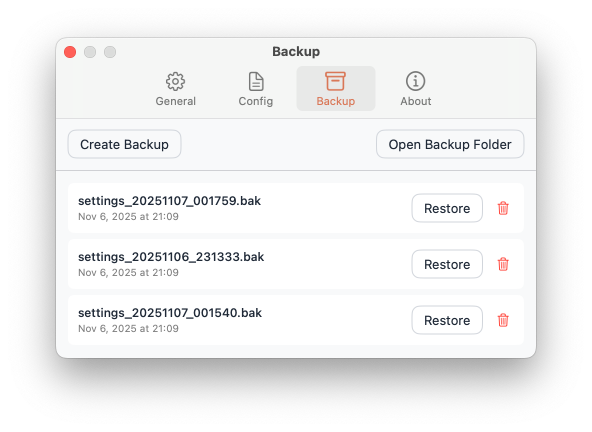Select the Backup tab

coord(336,89)
